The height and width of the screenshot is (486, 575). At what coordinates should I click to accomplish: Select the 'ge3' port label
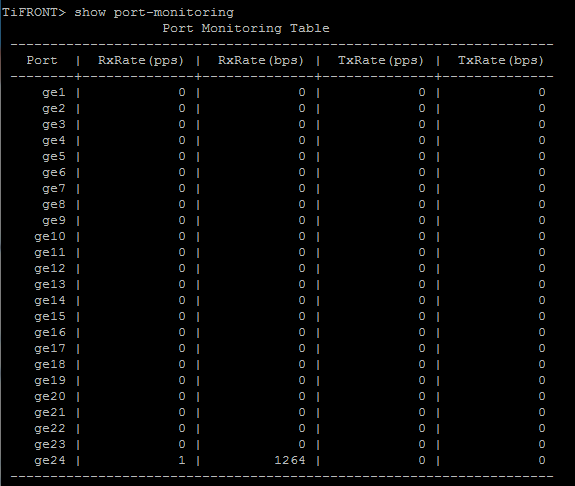pyautogui.click(x=54, y=125)
